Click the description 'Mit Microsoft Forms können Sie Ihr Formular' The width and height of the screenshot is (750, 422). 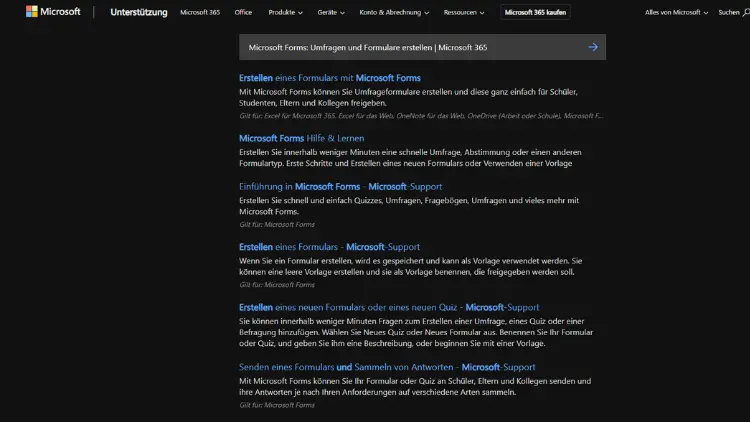pos(415,387)
